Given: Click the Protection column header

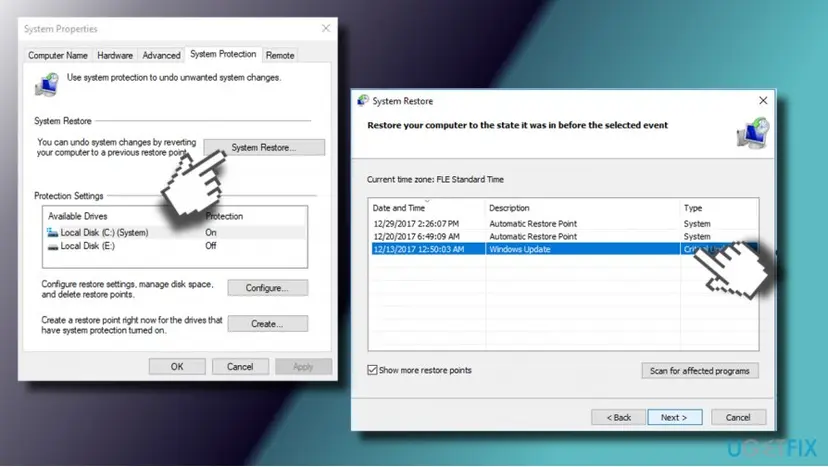Looking at the screenshot, I should [224, 216].
